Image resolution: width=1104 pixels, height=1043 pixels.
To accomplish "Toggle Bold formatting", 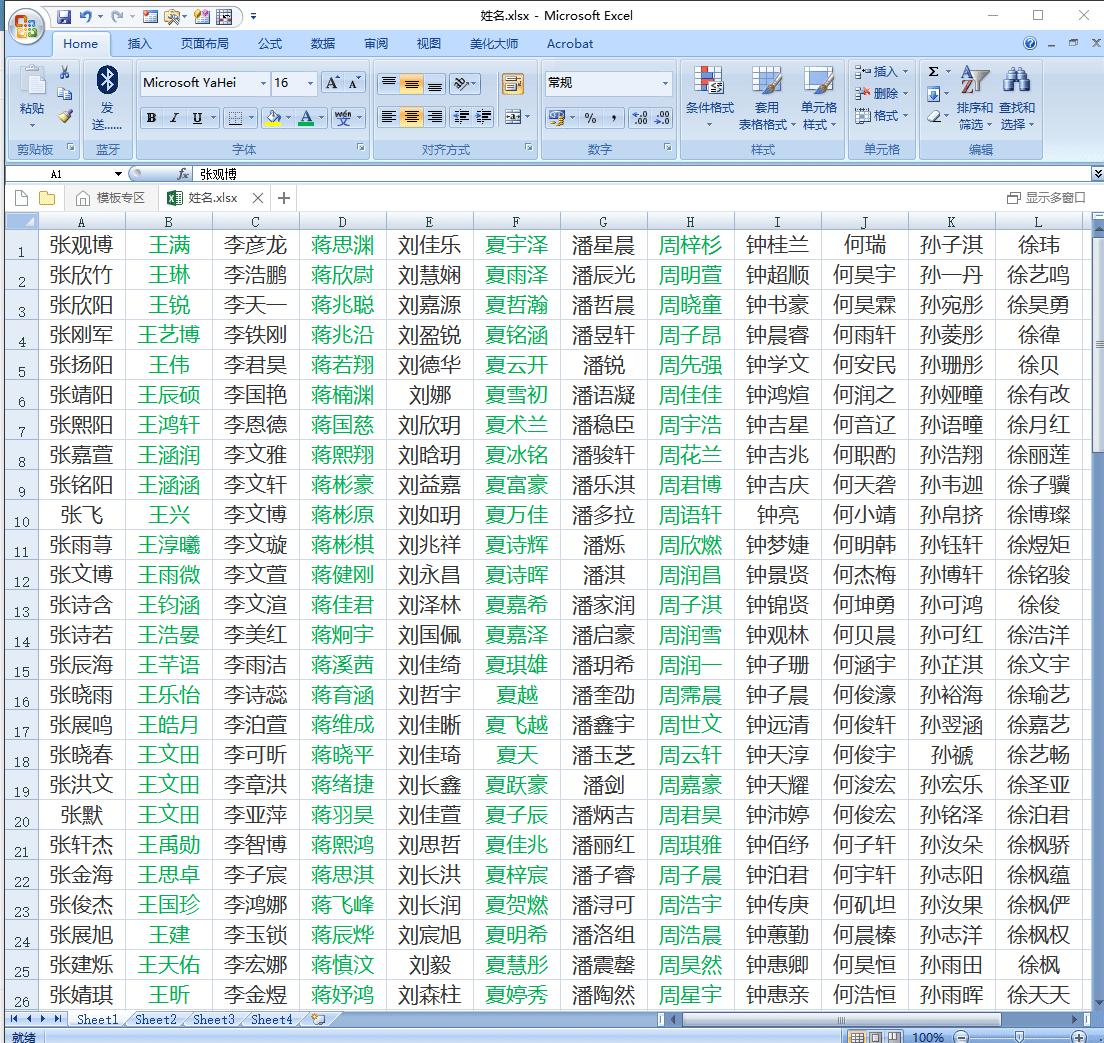I will [x=151, y=118].
